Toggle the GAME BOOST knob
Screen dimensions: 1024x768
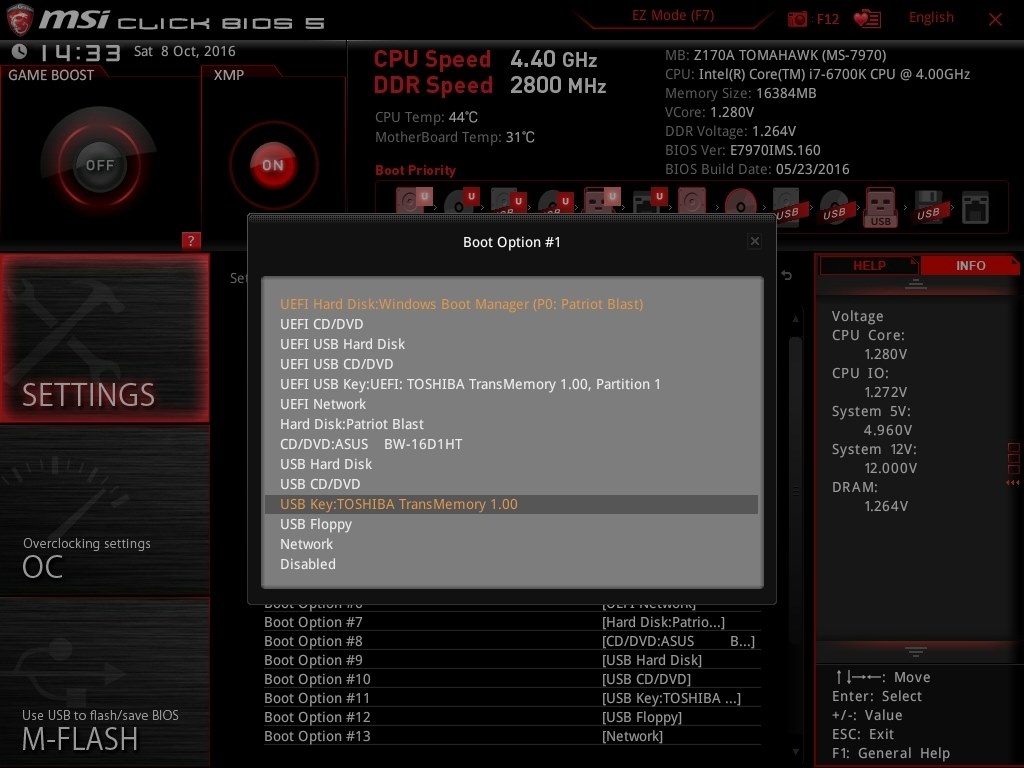click(x=99, y=165)
